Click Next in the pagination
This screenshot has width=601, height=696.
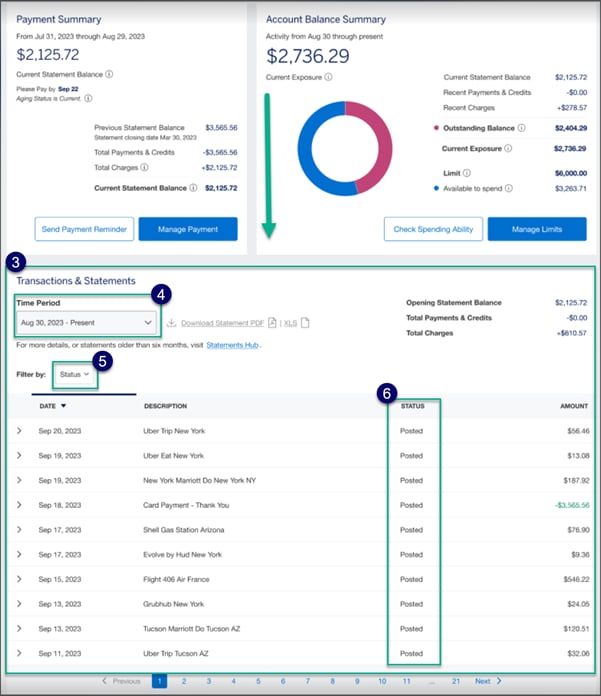[488, 681]
